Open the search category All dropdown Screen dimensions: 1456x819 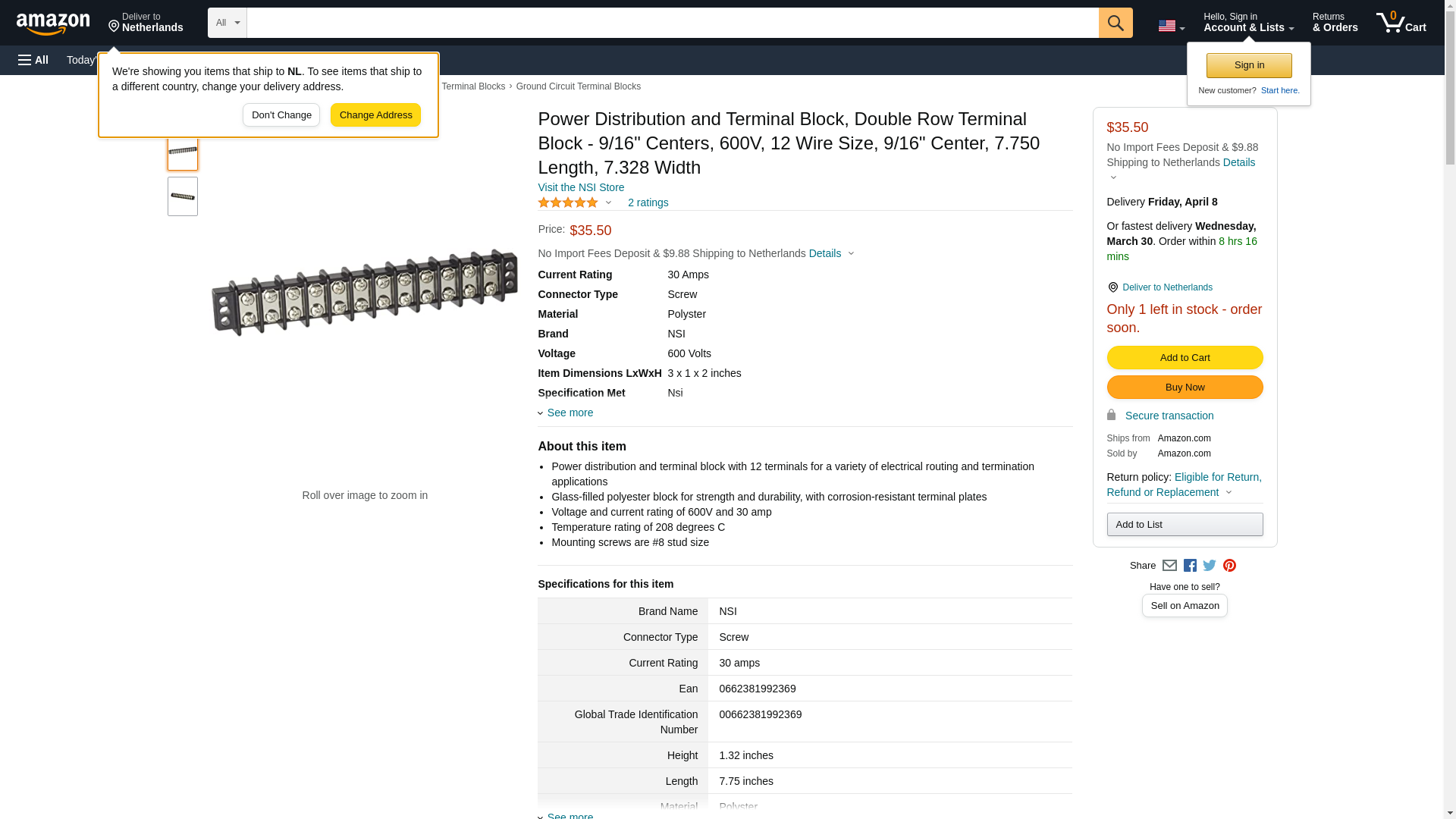[227, 23]
